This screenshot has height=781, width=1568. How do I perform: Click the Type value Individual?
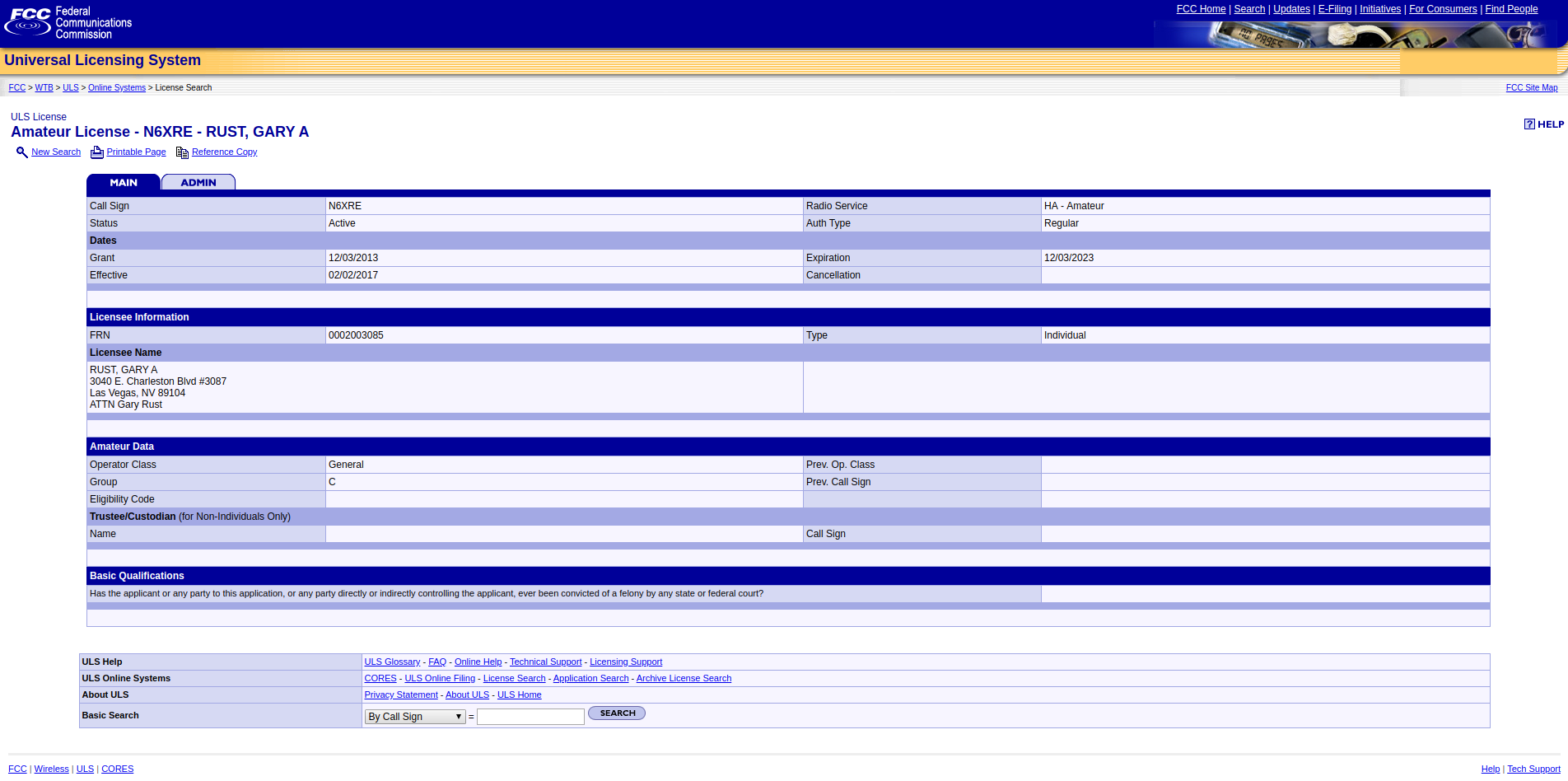tap(1065, 335)
